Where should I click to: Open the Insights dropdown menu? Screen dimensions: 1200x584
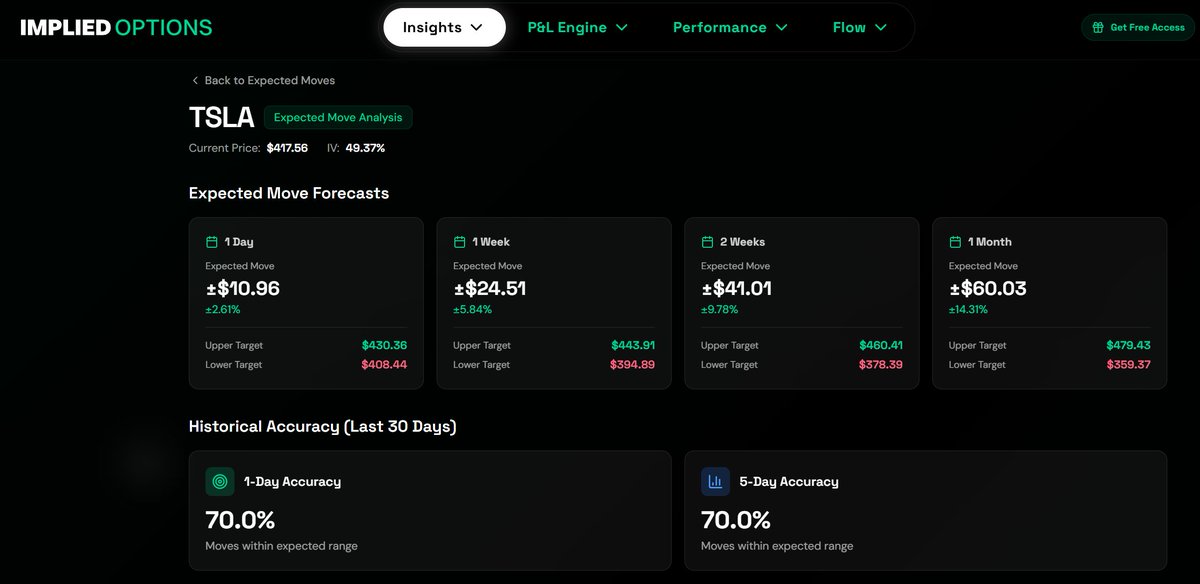click(x=444, y=27)
